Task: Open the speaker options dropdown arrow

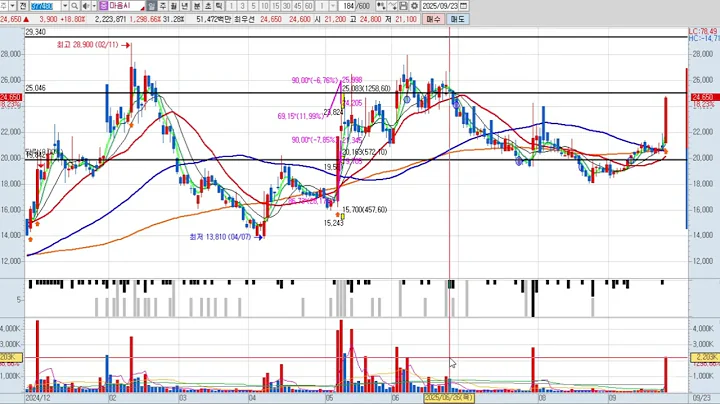Action: coord(94,6)
